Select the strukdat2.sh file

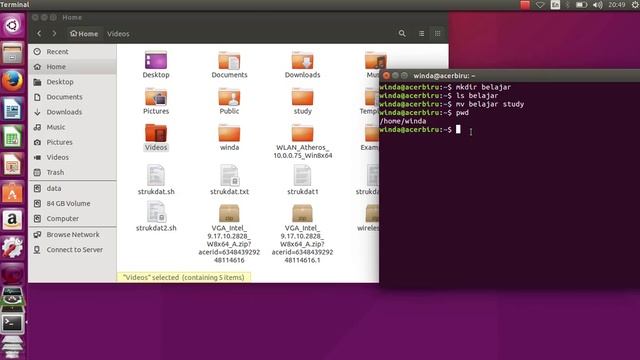pos(156,211)
